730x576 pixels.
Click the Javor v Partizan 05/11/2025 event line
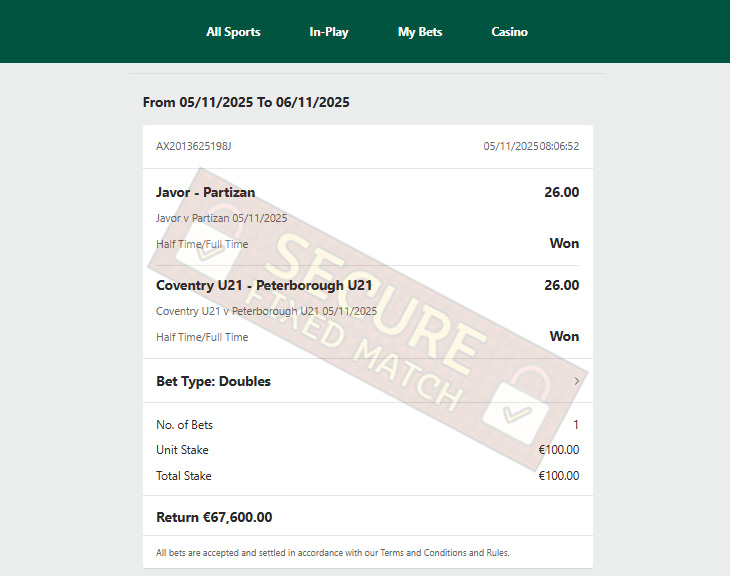[222, 218]
